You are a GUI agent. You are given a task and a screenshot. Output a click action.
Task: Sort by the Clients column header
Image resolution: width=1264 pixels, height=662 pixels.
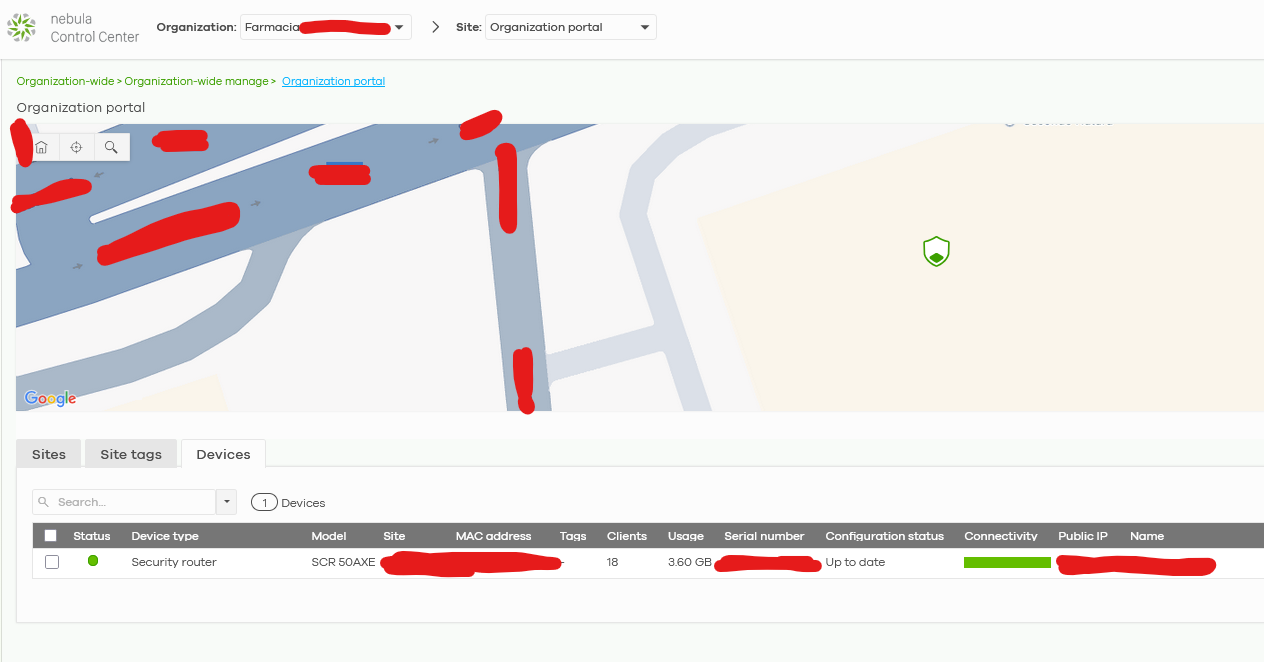[627, 536]
